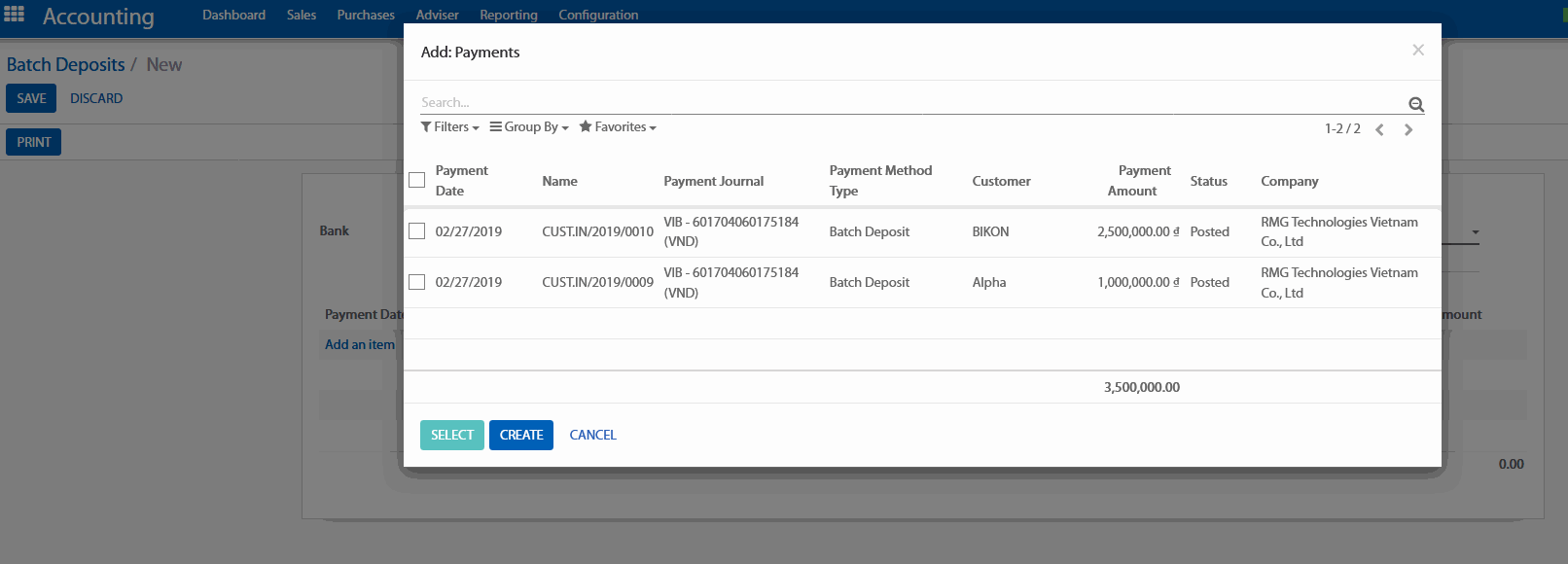This screenshot has width=1568, height=564.
Task: Sort by Customer column header
Action: 1001,181
